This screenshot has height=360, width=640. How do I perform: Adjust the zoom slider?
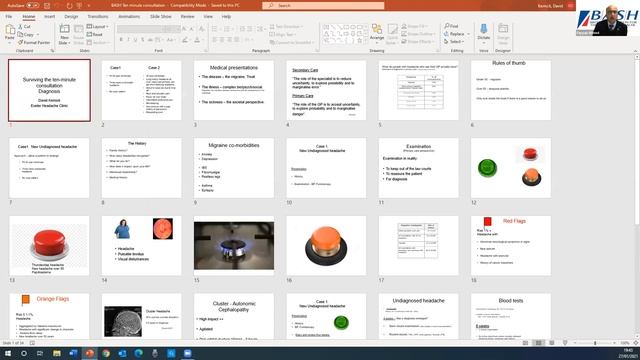pyautogui.click(x=595, y=343)
